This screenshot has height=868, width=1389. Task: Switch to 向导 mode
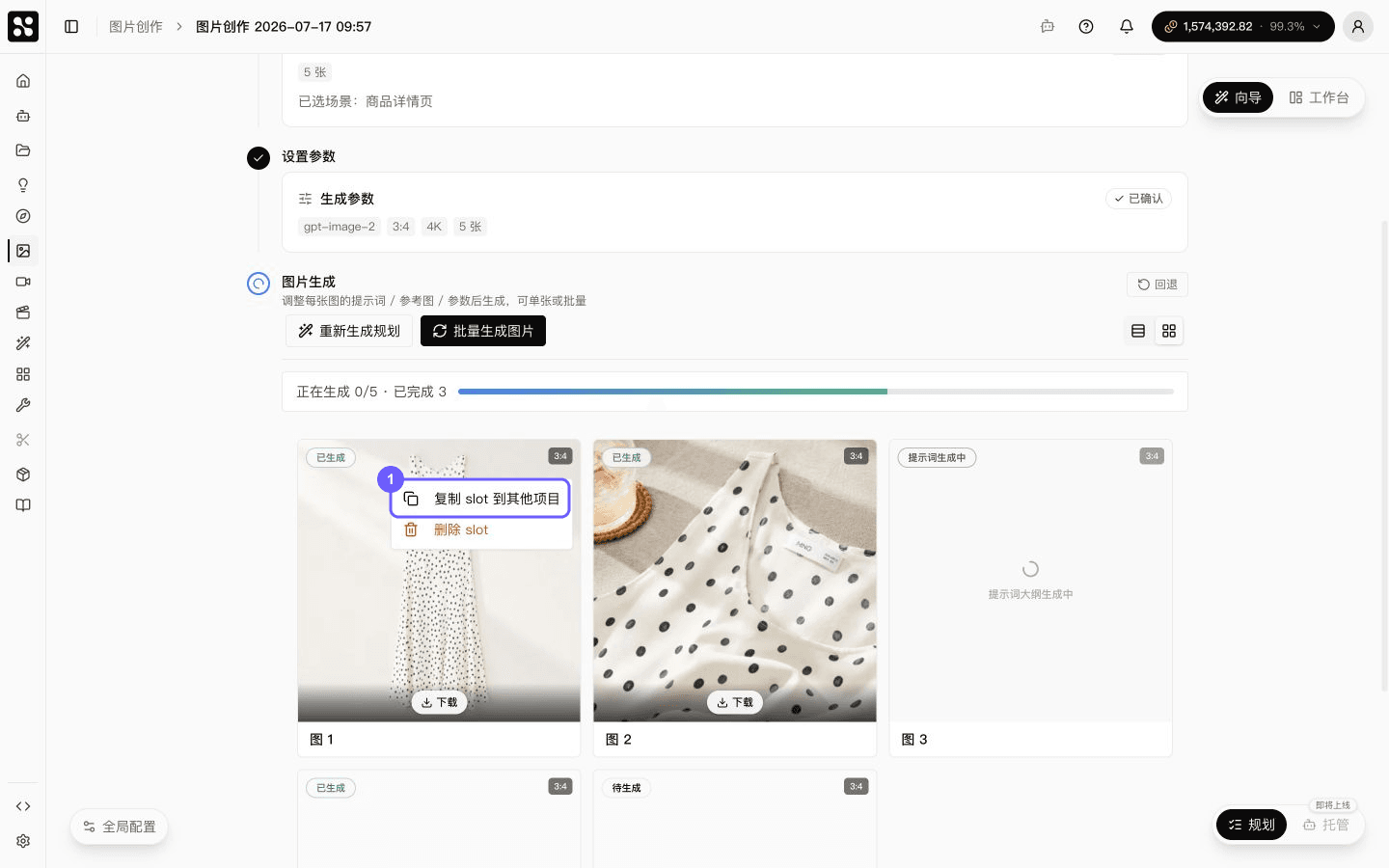[1239, 97]
